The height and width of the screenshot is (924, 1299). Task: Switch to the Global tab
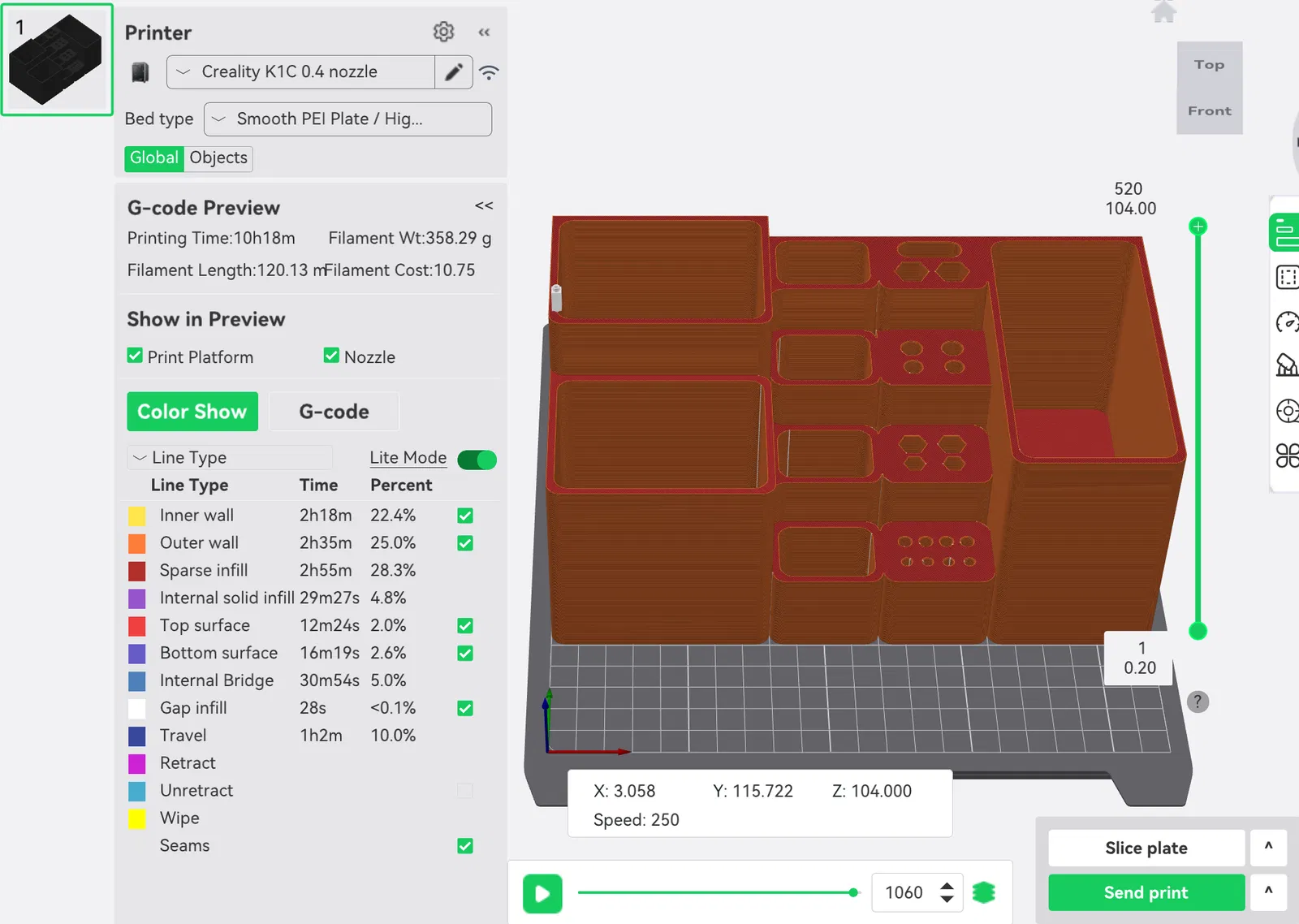tap(154, 158)
